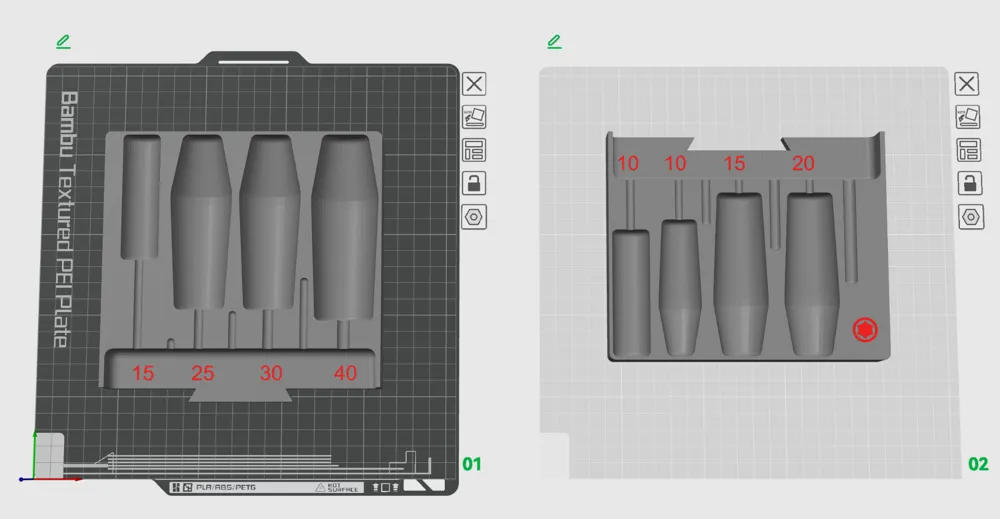
Task: Edit plate 01 name with pencil icon
Action: (64, 41)
